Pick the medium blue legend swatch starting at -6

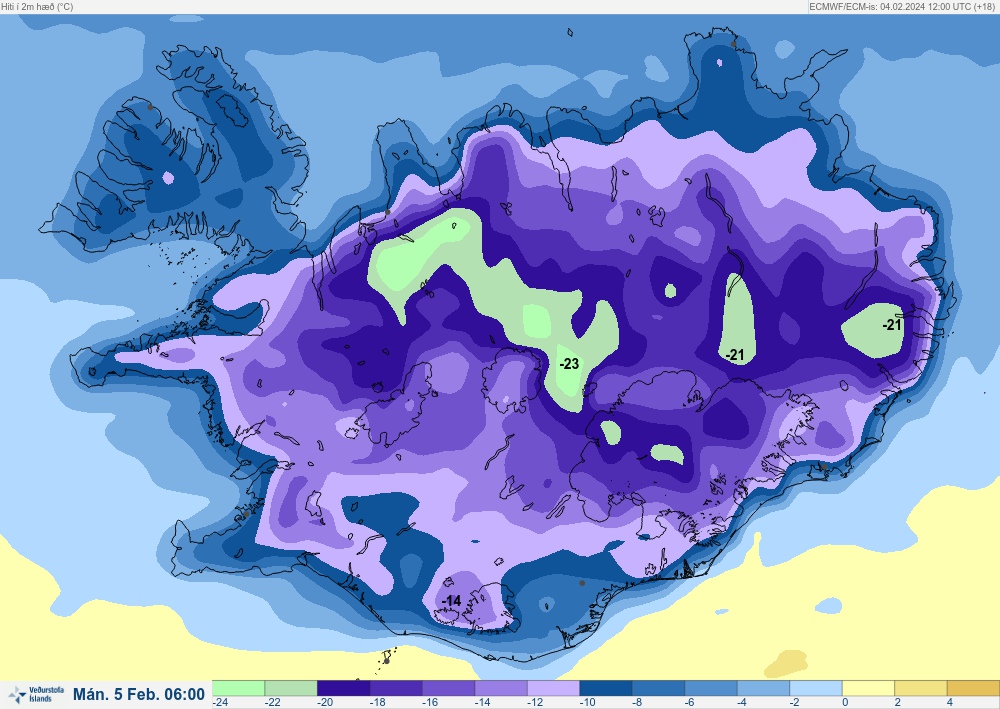[711, 688]
